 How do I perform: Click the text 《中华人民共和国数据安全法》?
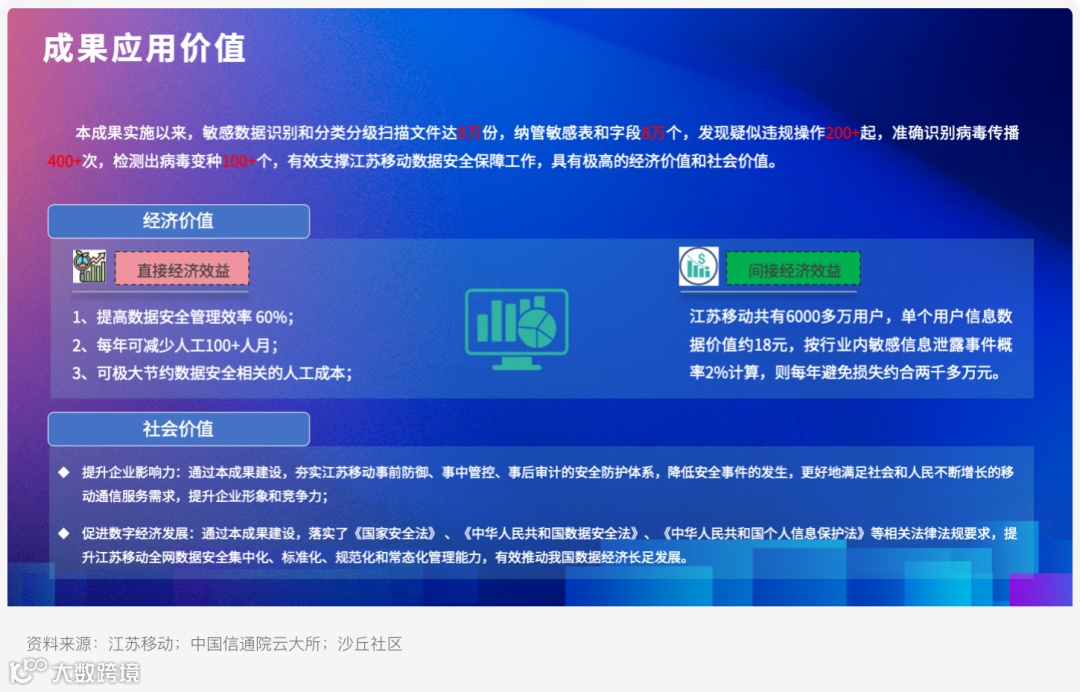pos(550,534)
